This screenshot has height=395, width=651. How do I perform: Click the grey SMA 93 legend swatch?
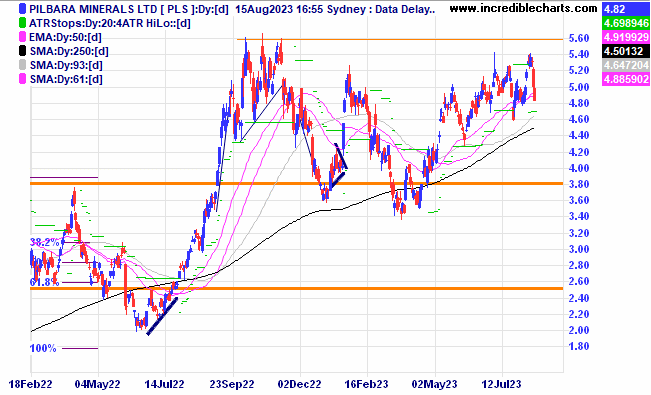[22, 65]
